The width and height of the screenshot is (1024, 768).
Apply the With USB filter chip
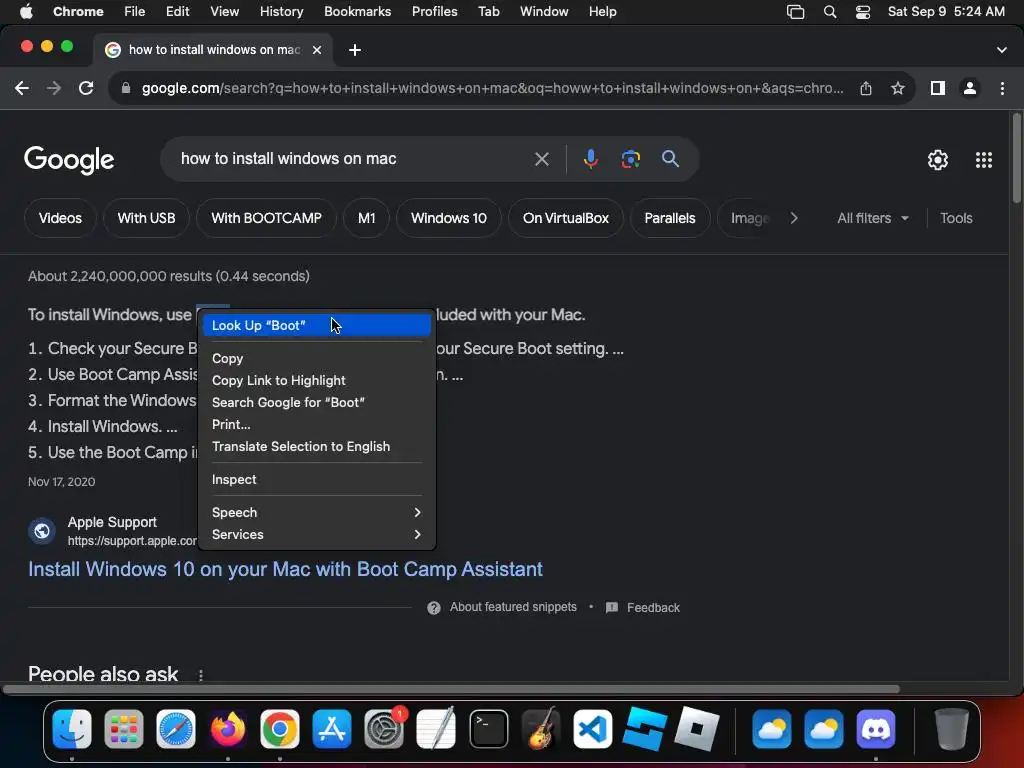146,218
